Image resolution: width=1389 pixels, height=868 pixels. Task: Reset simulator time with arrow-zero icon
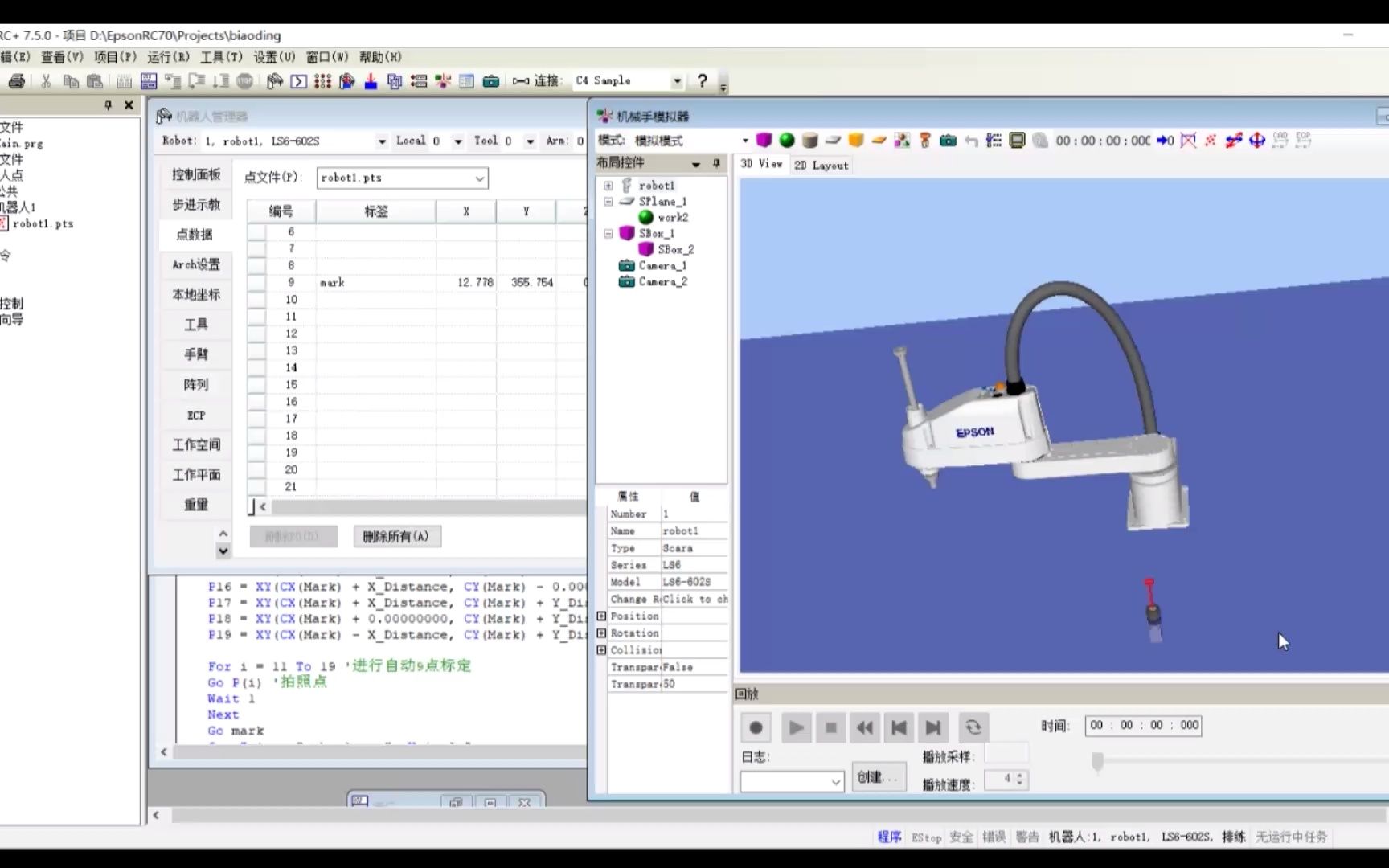tap(1166, 141)
